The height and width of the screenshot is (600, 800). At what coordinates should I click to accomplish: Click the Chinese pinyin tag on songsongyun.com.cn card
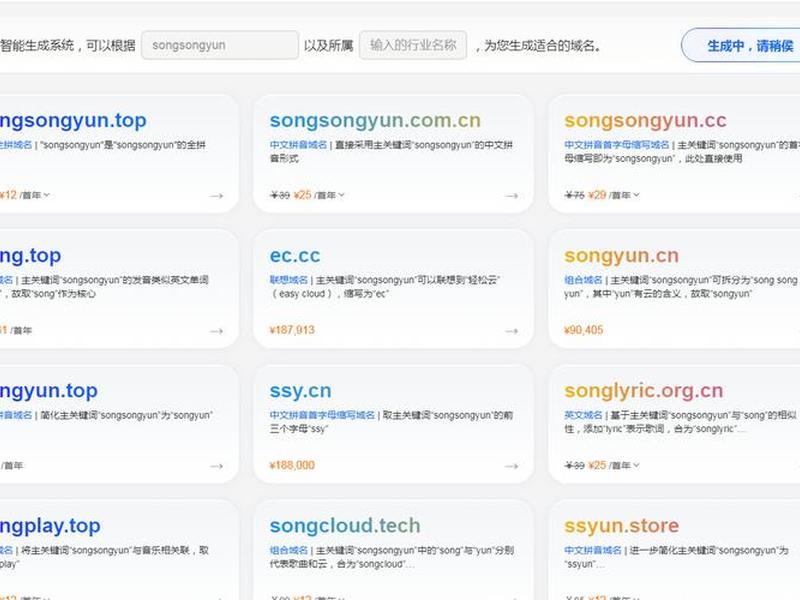point(298,145)
